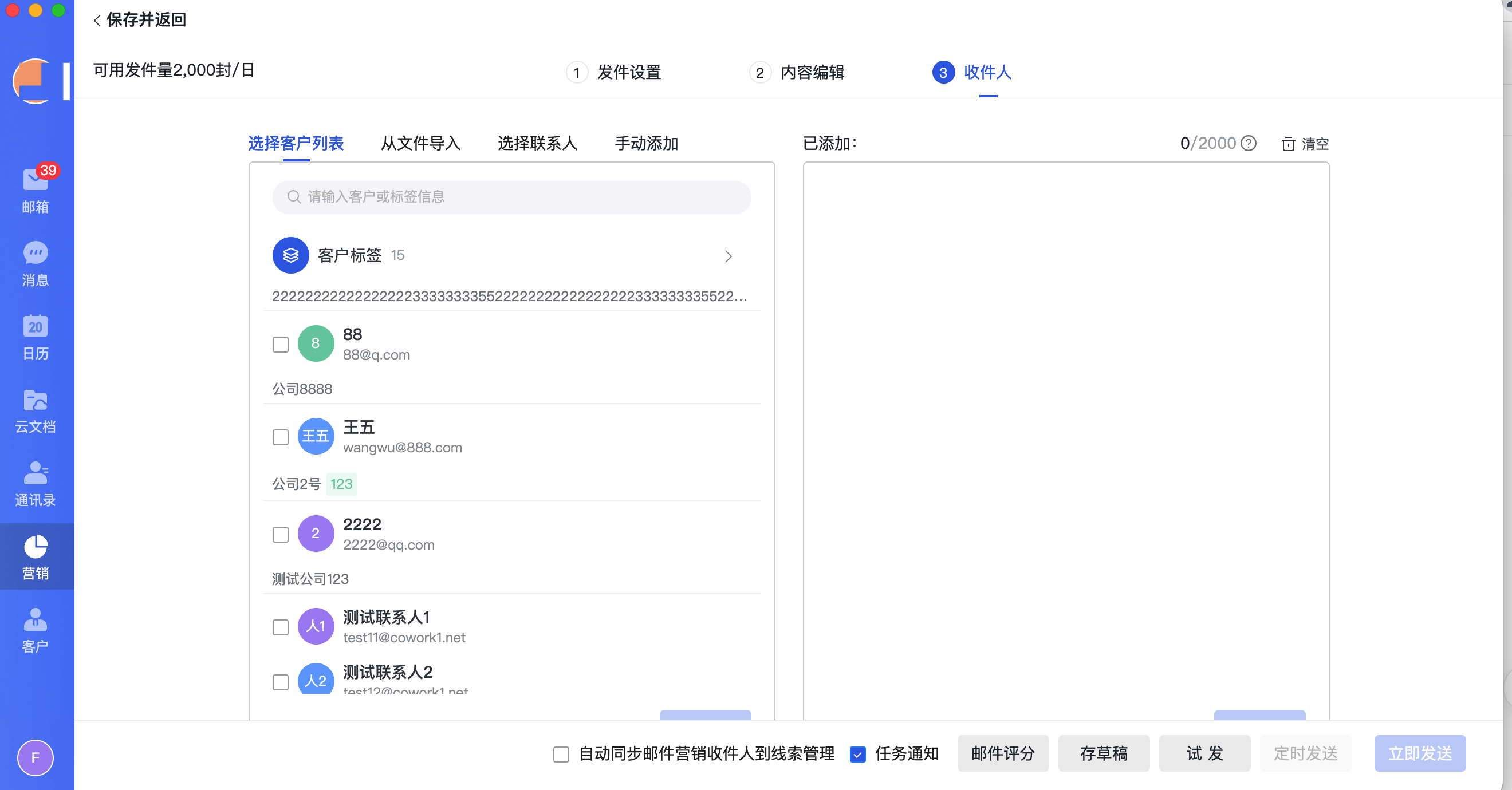The height and width of the screenshot is (790, 1512).
Task: Open the 邮箱 mail section in sidebar
Action: (x=35, y=188)
